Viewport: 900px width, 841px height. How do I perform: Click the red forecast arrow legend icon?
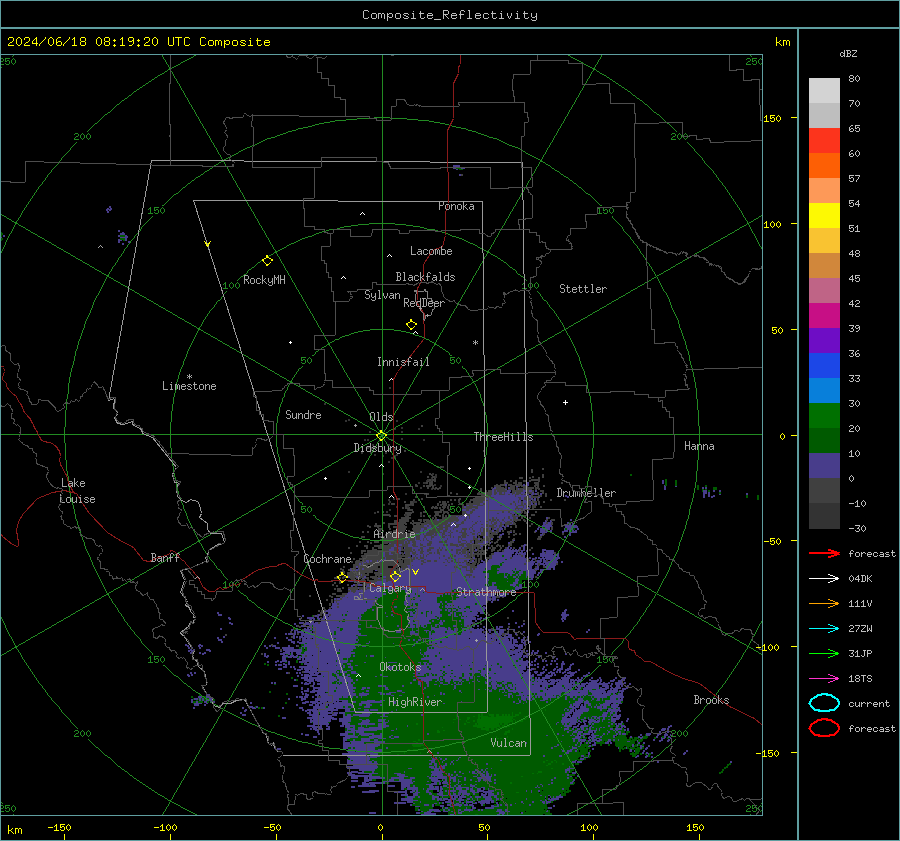(x=824, y=553)
